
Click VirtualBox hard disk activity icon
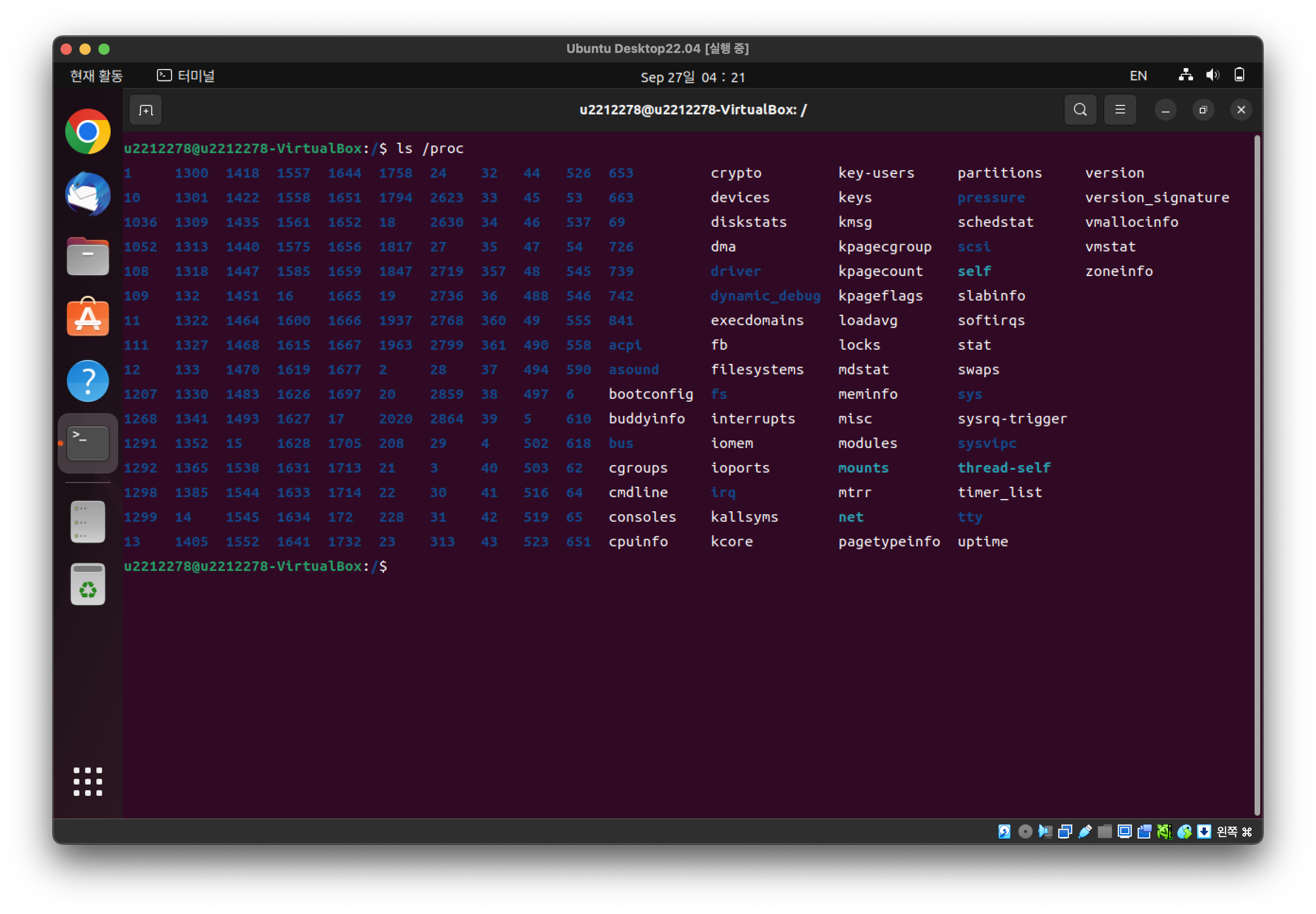pos(1004,832)
